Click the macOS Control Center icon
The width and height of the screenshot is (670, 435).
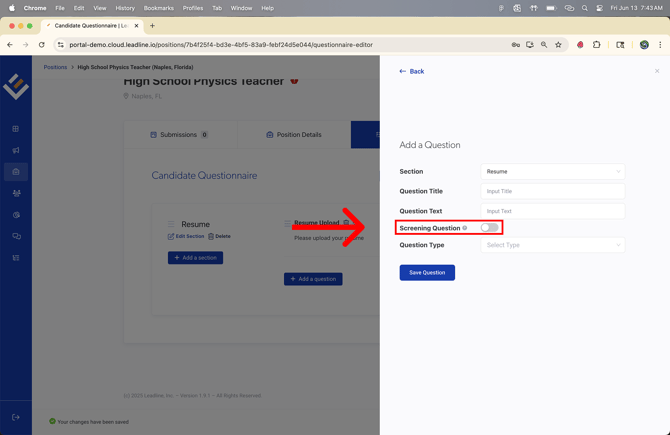(599, 8)
